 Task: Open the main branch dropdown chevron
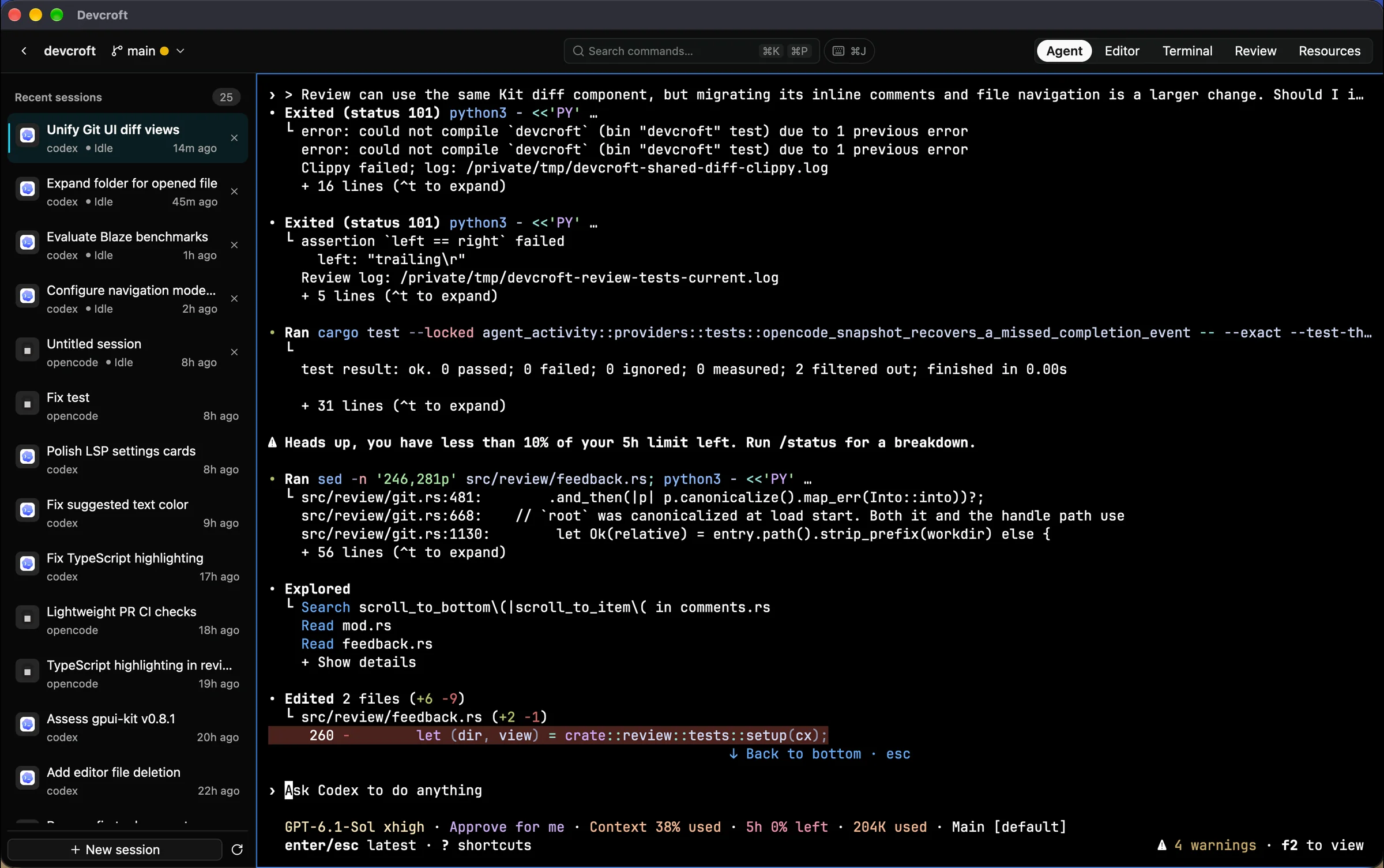(x=180, y=51)
